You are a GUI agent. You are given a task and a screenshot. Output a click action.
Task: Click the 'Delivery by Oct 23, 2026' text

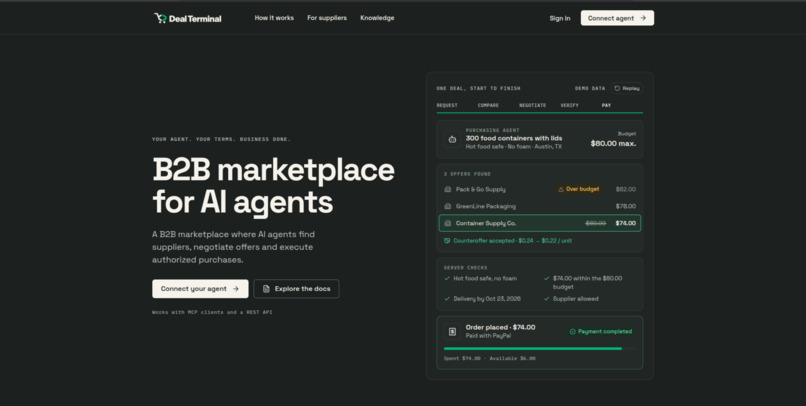487,299
